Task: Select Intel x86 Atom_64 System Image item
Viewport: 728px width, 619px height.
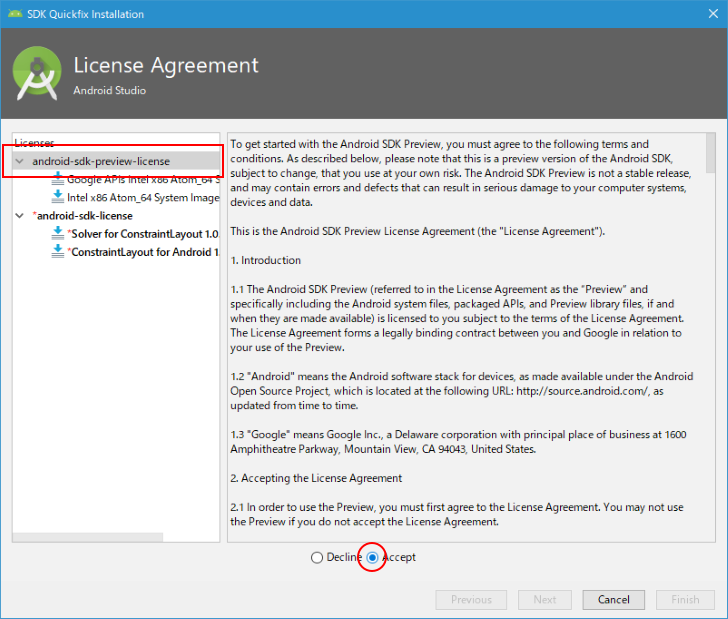Action: pyautogui.click(x=143, y=197)
